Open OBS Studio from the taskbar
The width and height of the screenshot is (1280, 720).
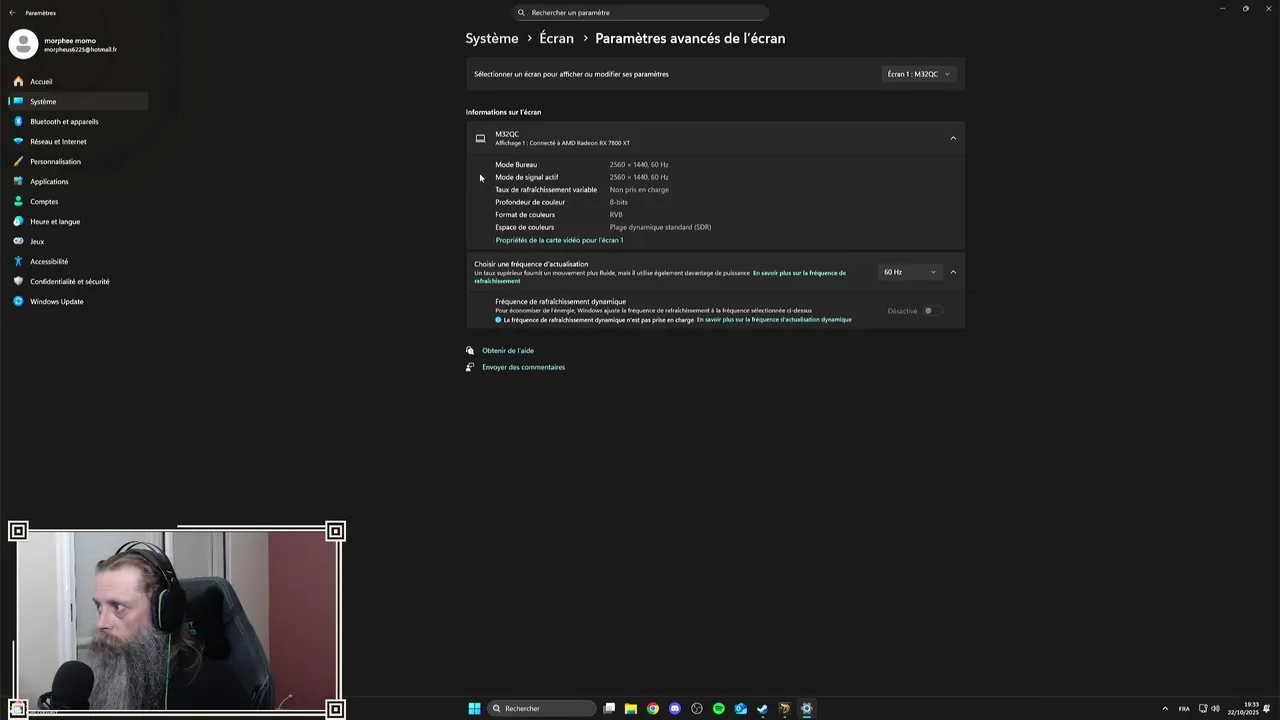pos(697,708)
